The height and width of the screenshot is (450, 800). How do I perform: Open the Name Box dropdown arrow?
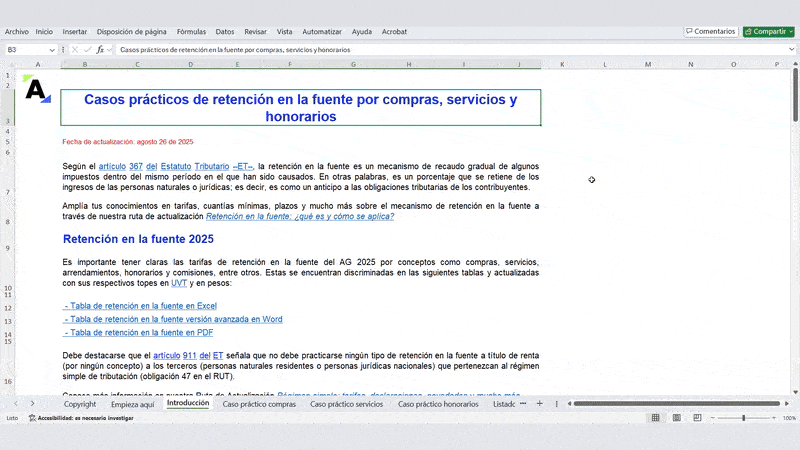[x=52, y=49]
